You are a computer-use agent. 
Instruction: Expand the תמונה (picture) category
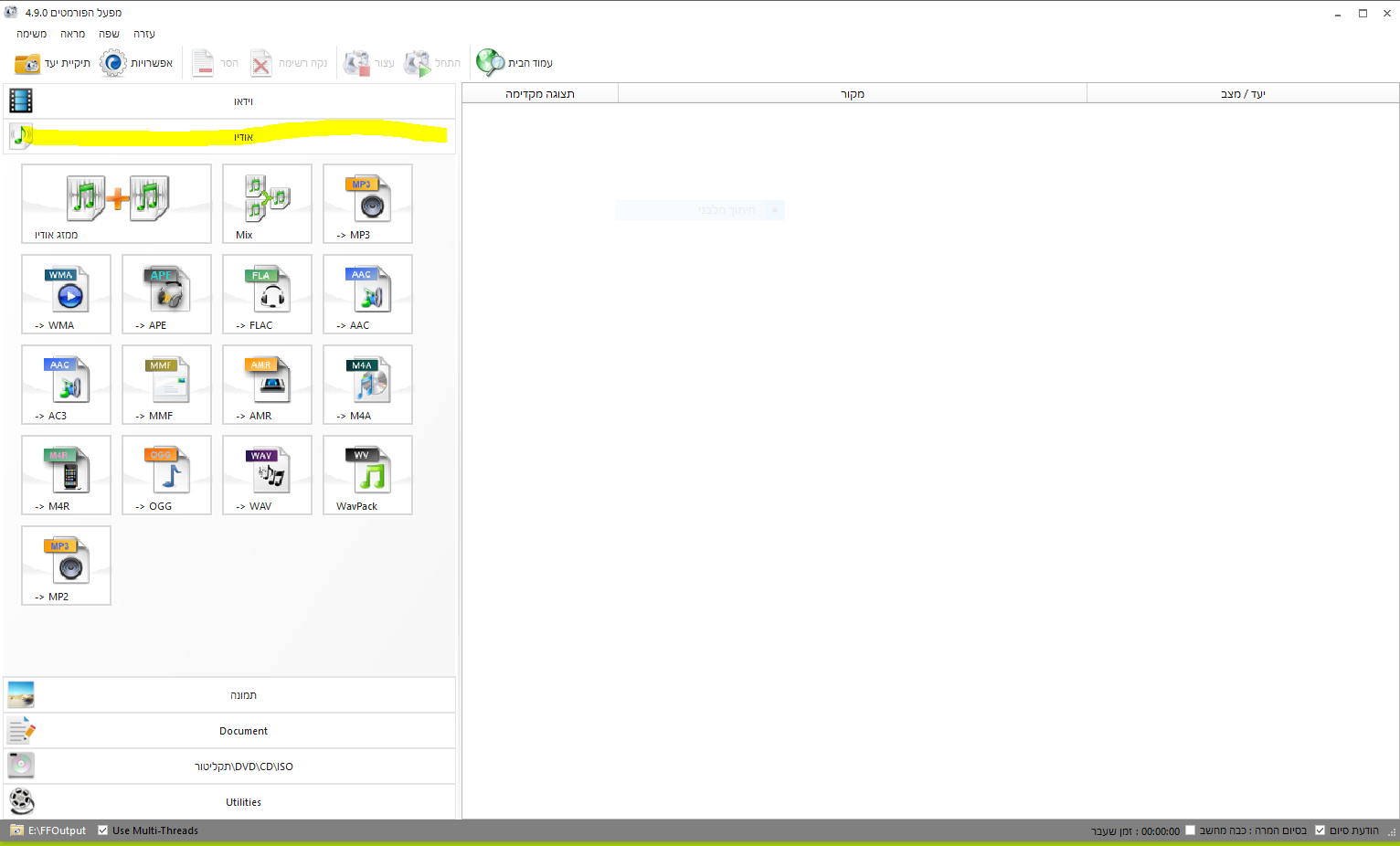[229, 695]
